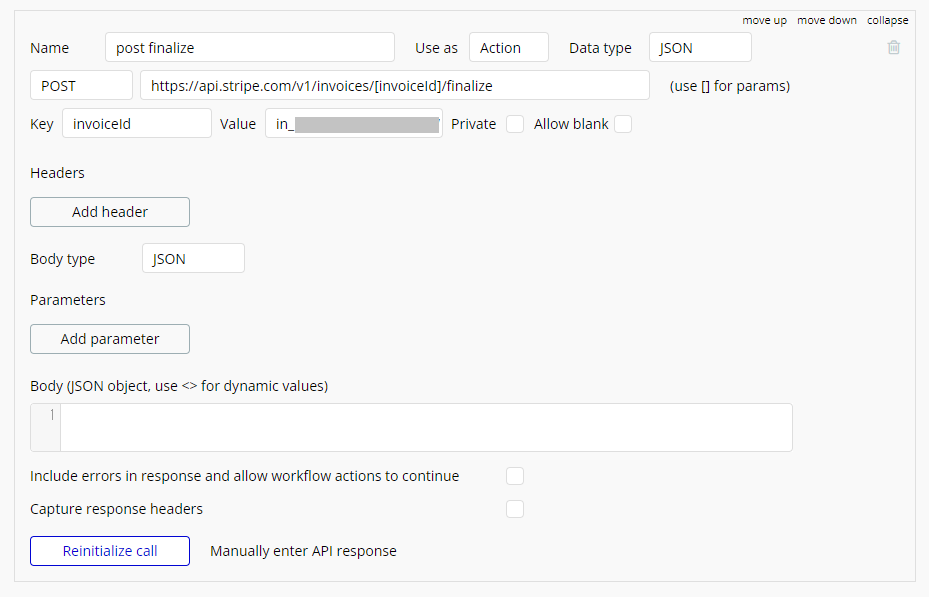Click the move down link
Screen dimensions: 929x597
click(826, 20)
